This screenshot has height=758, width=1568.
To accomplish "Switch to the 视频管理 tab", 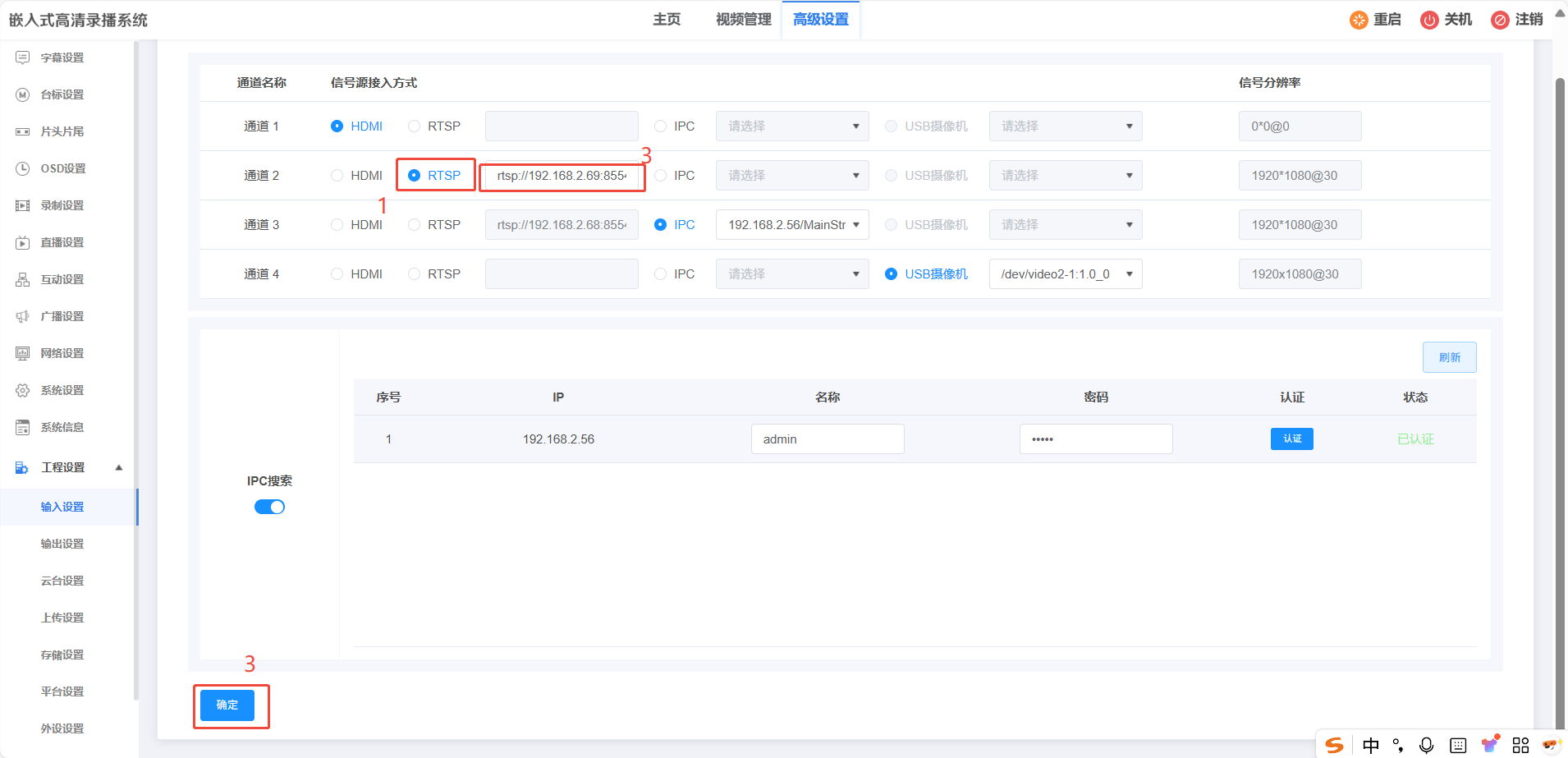I will click(743, 20).
